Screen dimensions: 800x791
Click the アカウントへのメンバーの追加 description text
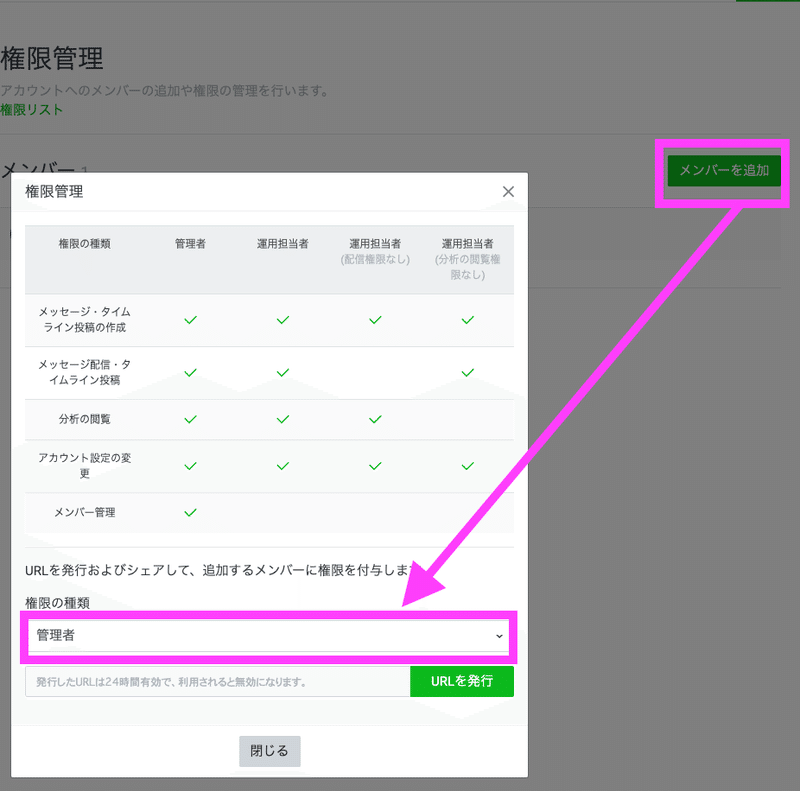point(164,90)
